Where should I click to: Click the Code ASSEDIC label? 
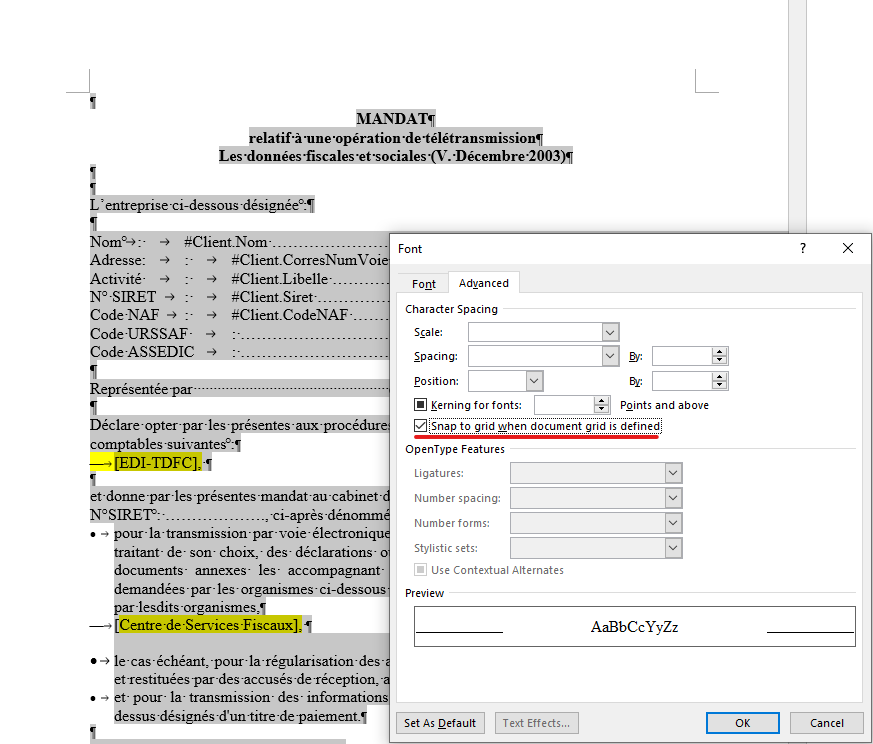[x=142, y=352]
